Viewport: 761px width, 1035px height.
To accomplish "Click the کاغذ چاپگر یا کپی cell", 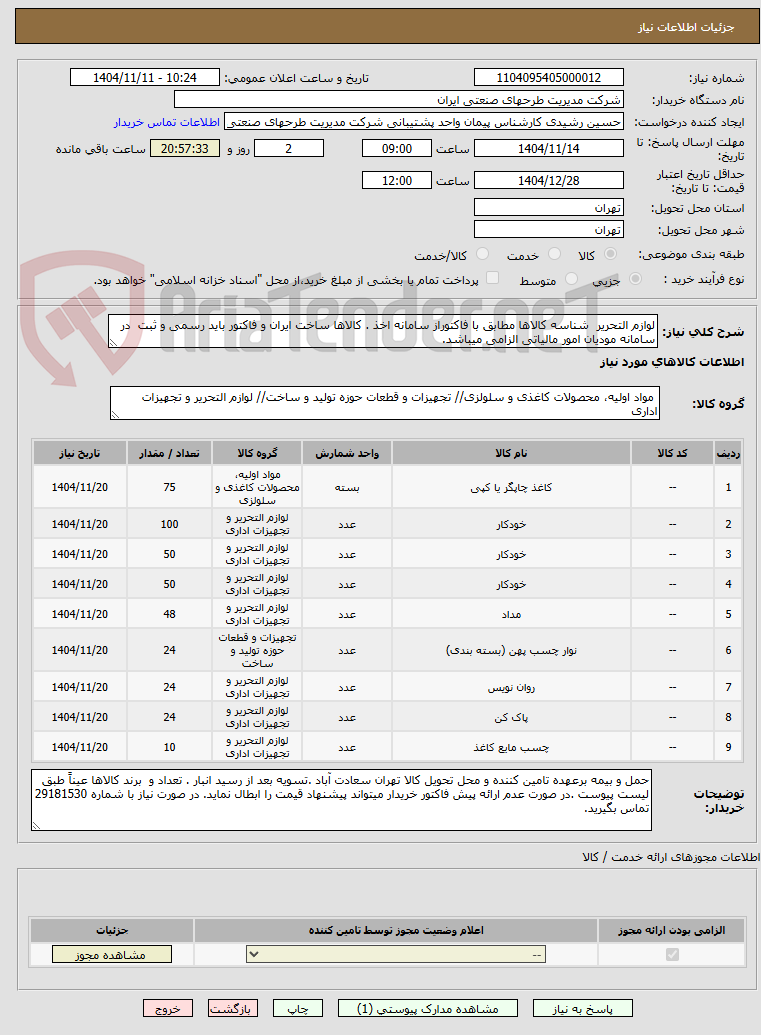I will [x=512, y=487].
